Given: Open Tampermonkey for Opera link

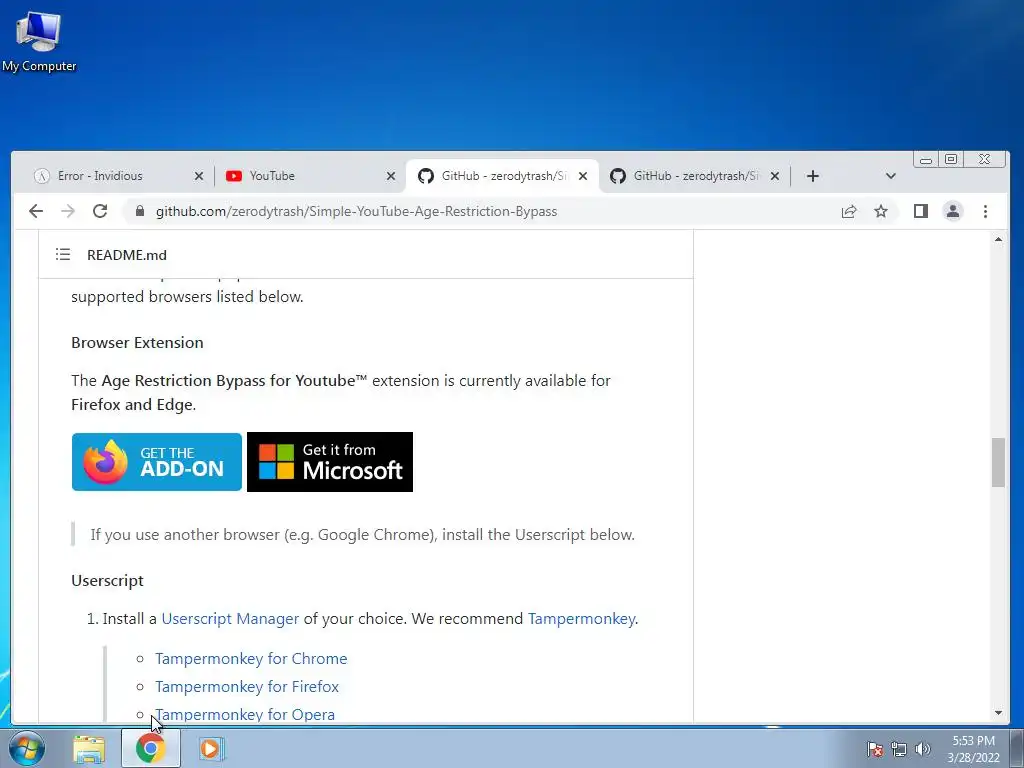Looking at the screenshot, I should click(245, 714).
